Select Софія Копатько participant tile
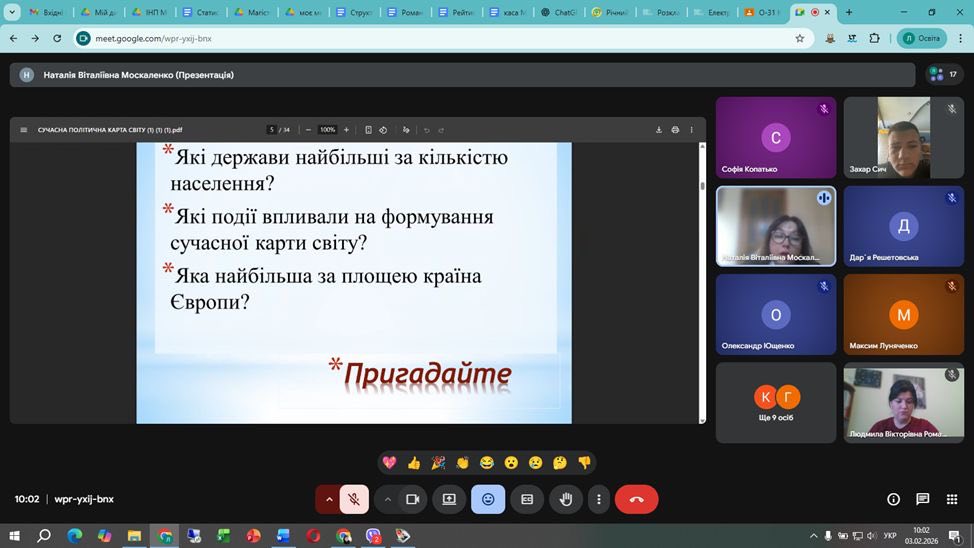The height and width of the screenshot is (548, 974). (x=776, y=137)
